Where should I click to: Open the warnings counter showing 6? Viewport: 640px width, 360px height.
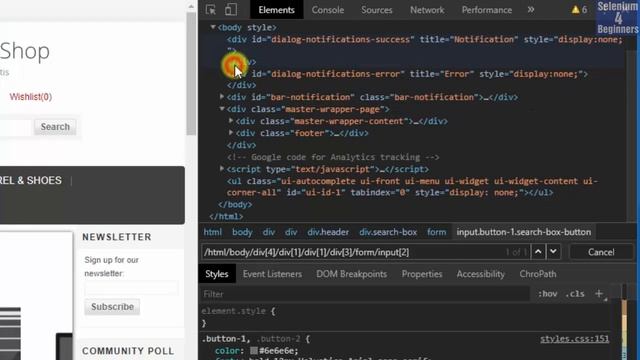coord(579,10)
